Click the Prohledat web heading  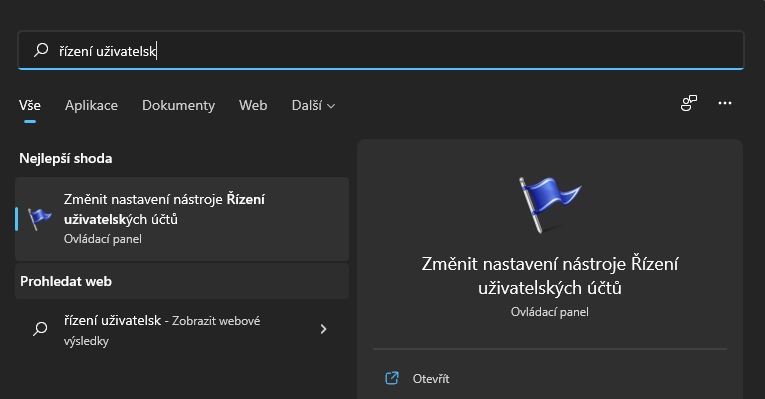[66, 281]
